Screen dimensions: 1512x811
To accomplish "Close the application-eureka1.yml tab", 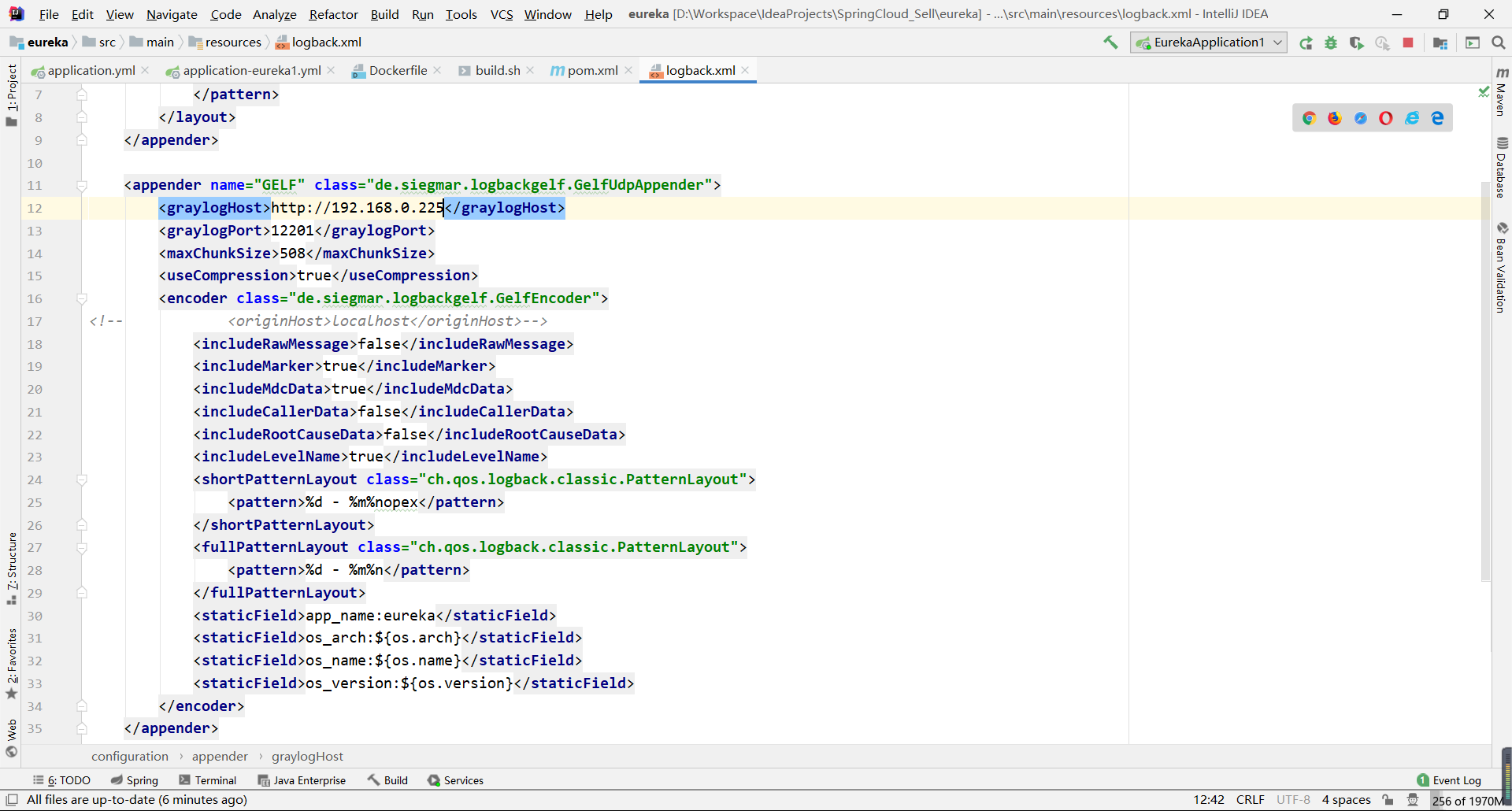I will coord(331,70).
